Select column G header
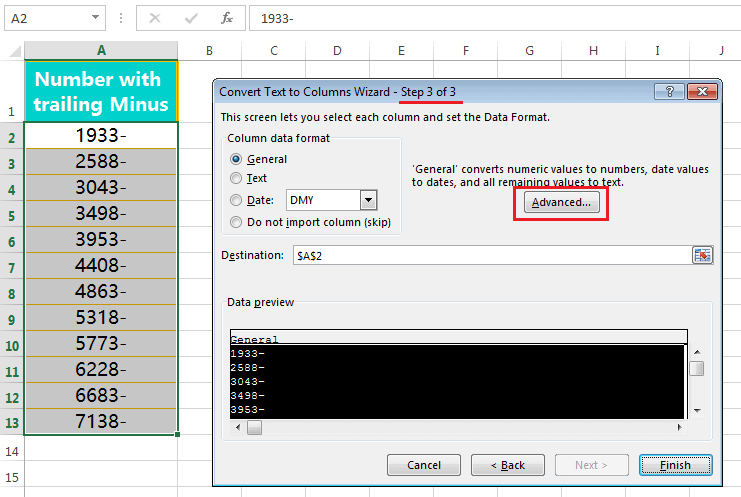The image size is (741, 497). (529, 51)
